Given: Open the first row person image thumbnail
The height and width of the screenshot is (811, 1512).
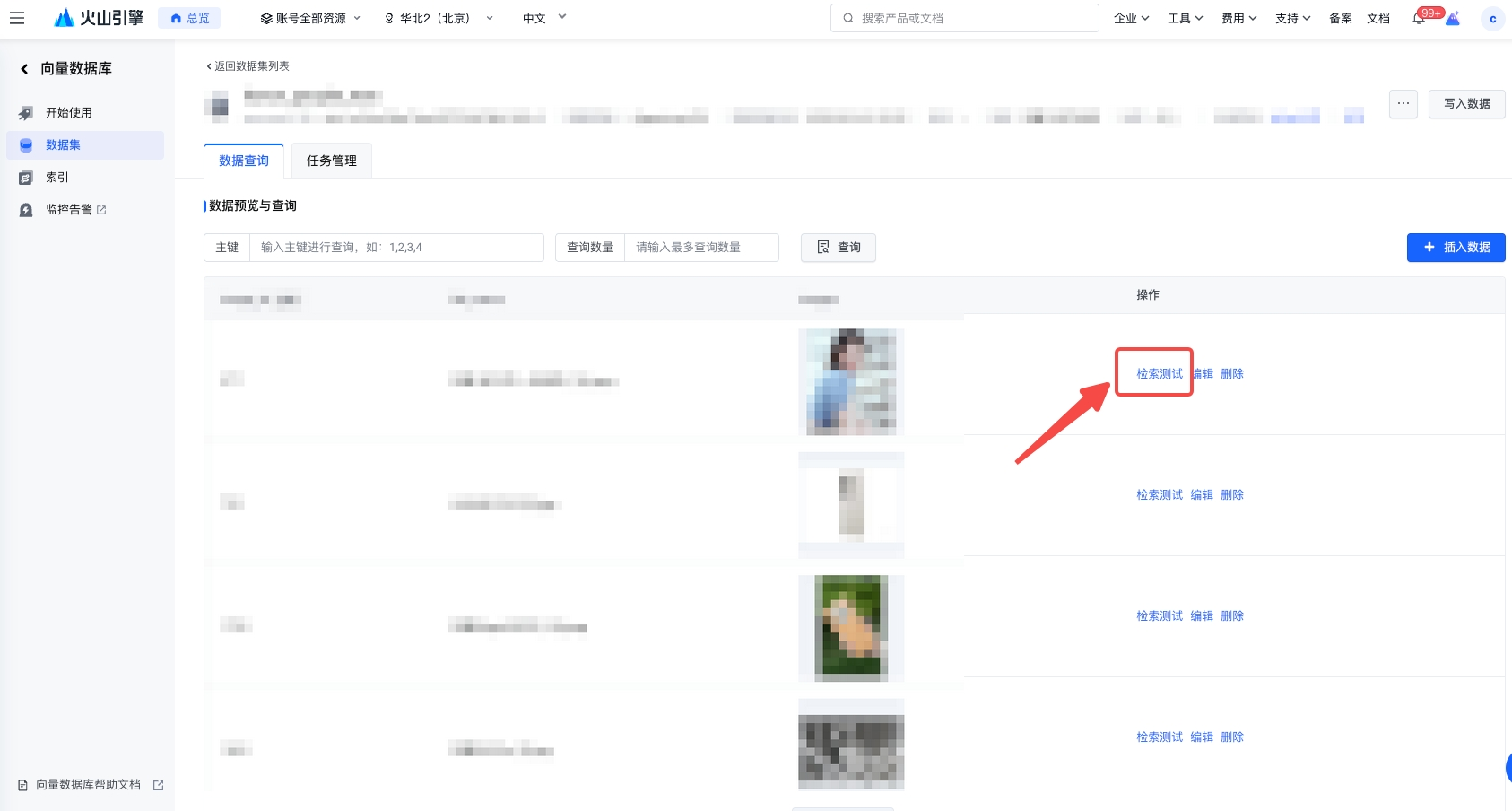Looking at the screenshot, I should tap(851, 382).
